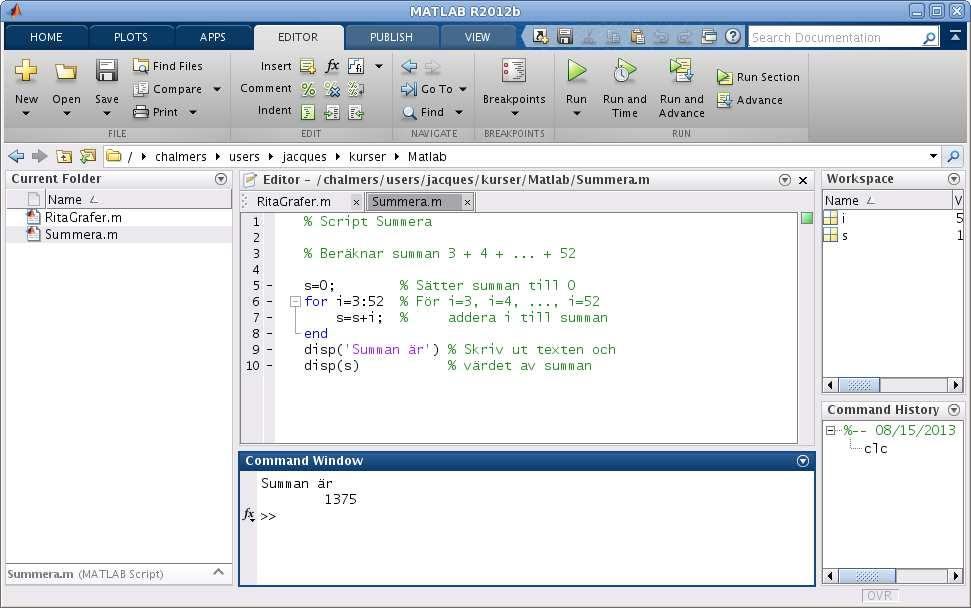Click the Run and Advance icon
The image size is (971, 608).
[x=681, y=71]
